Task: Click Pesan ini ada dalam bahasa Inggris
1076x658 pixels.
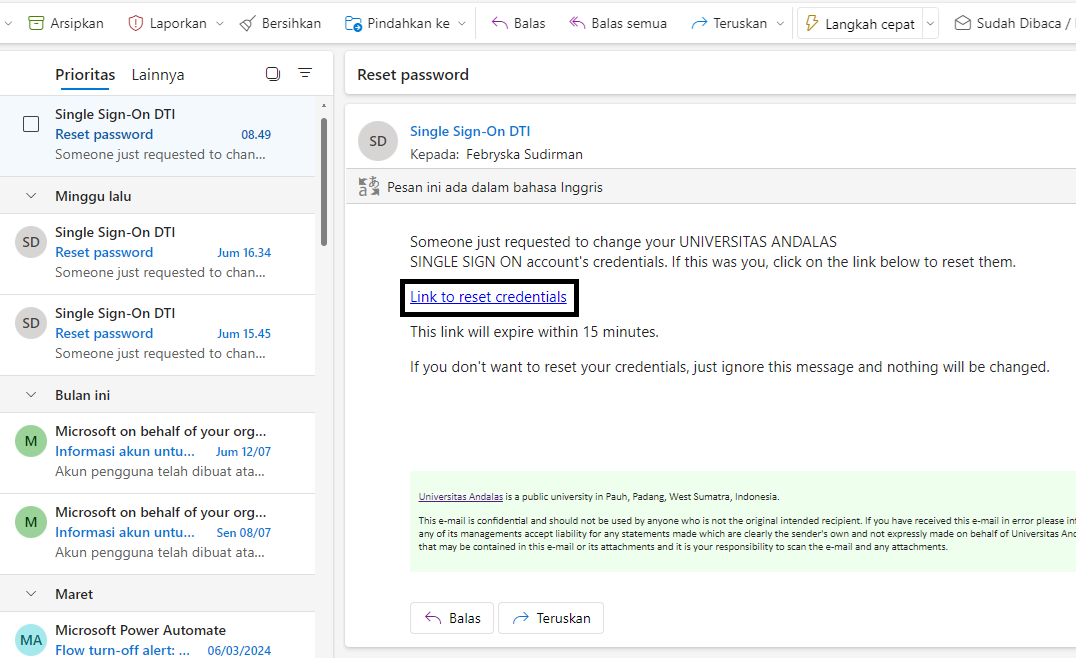Action: [x=495, y=187]
